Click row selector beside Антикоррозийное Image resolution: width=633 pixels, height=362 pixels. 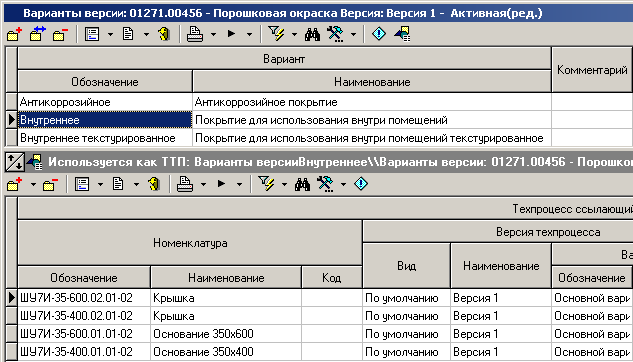click(11, 102)
